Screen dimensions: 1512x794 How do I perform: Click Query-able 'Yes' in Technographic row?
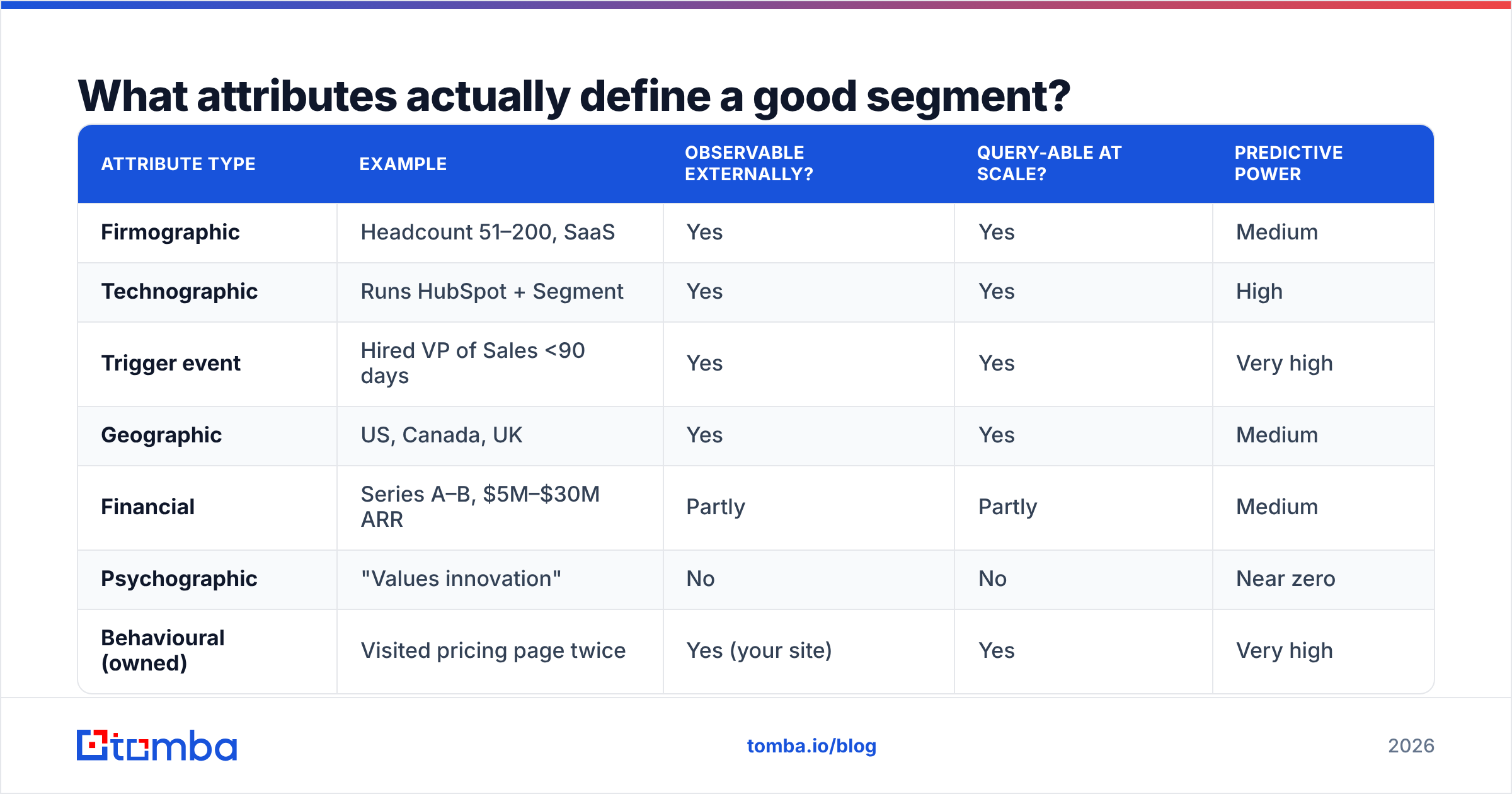tap(997, 292)
